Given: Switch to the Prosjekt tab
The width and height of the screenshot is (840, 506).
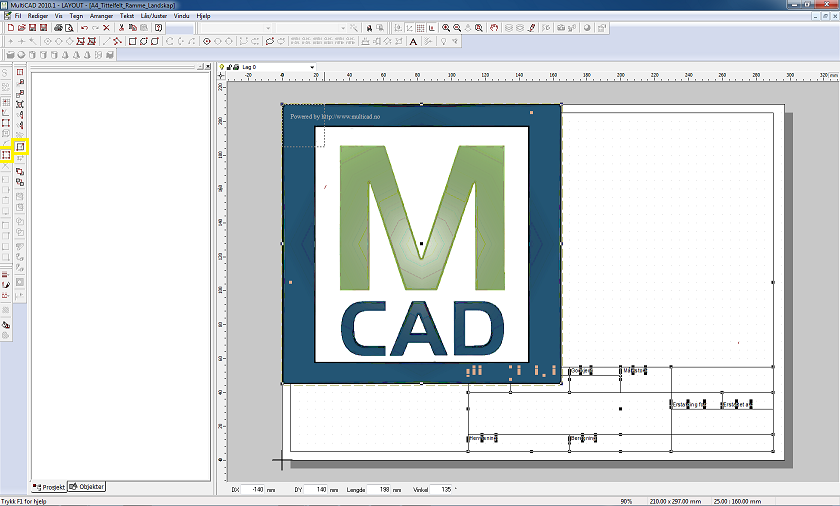Looking at the screenshot, I should click(49, 487).
